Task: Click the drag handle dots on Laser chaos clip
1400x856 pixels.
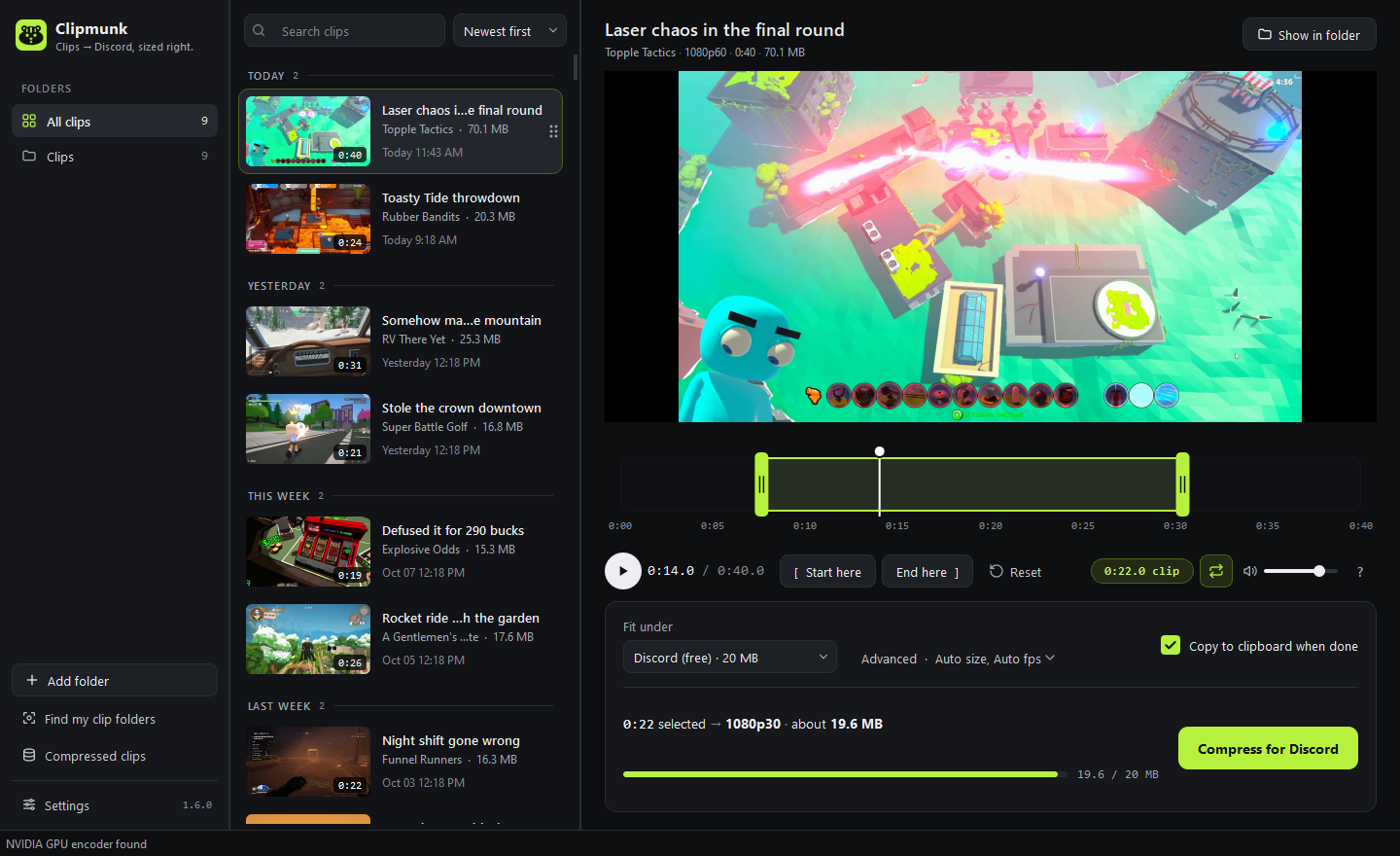Action: 553,131
